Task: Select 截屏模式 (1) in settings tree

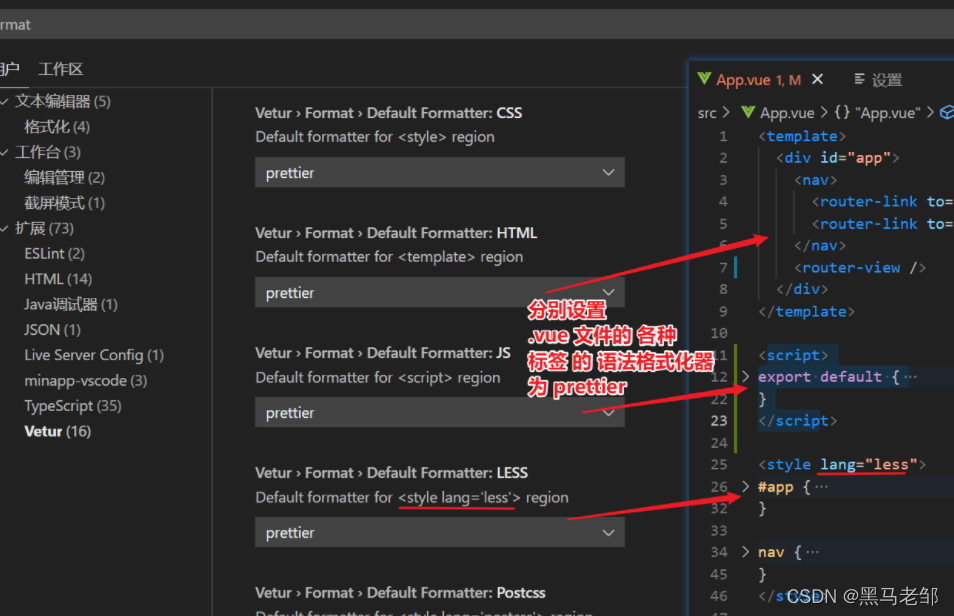Action: pos(64,203)
